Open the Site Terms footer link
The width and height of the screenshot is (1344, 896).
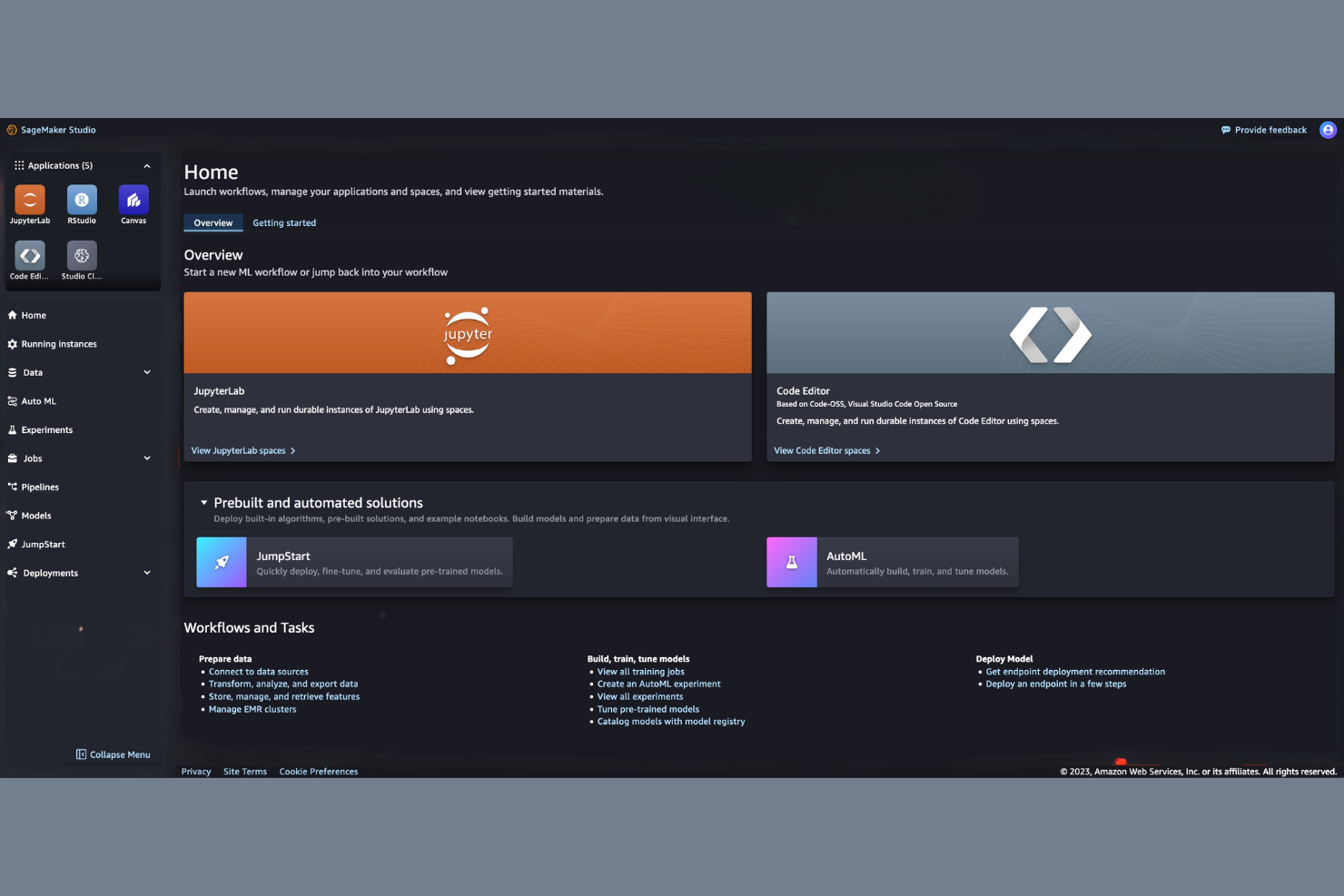click(245, 772)
